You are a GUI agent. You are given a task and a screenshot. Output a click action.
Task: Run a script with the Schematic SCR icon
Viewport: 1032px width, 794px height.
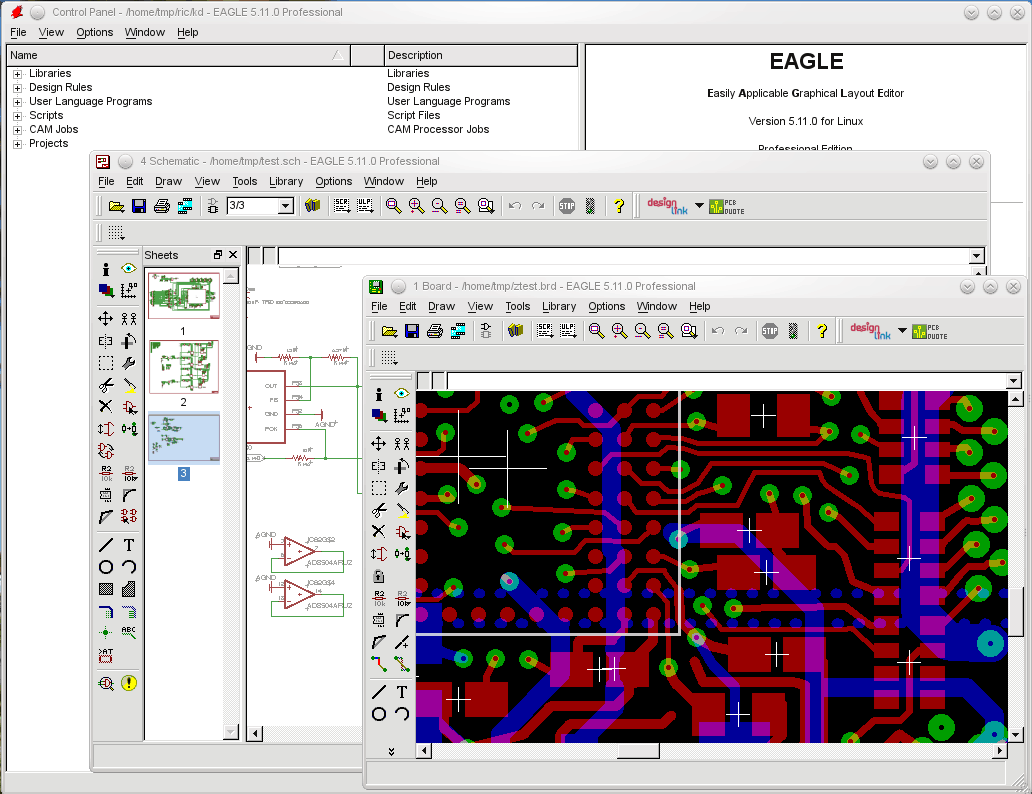[x=342, y=206]
